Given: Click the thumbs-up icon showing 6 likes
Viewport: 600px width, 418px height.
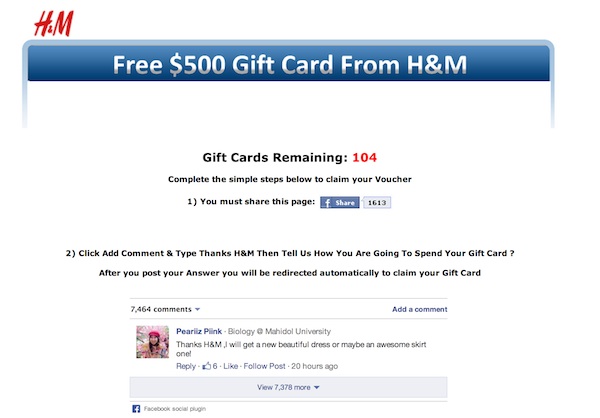Looking at the screenshot, I should (x=207, y=366).
